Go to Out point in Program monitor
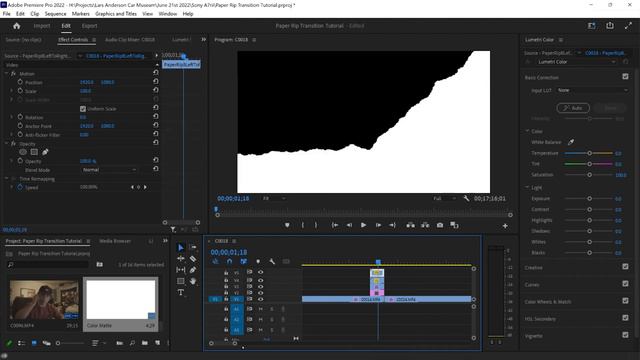 coord(392,225)
